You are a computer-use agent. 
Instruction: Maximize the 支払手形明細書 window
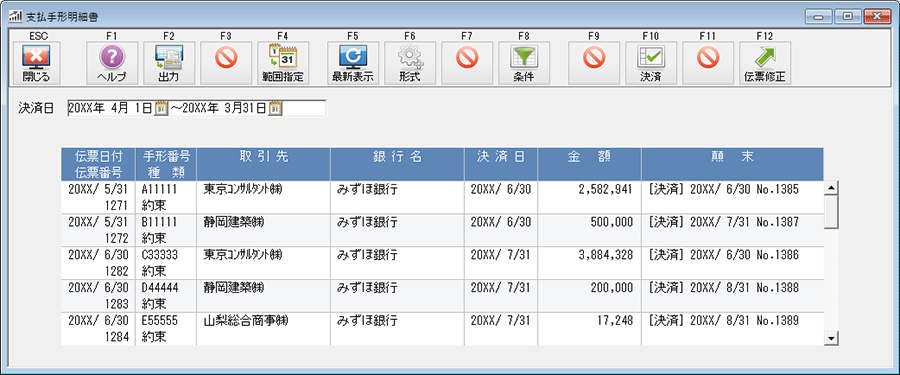coord(847,16)
